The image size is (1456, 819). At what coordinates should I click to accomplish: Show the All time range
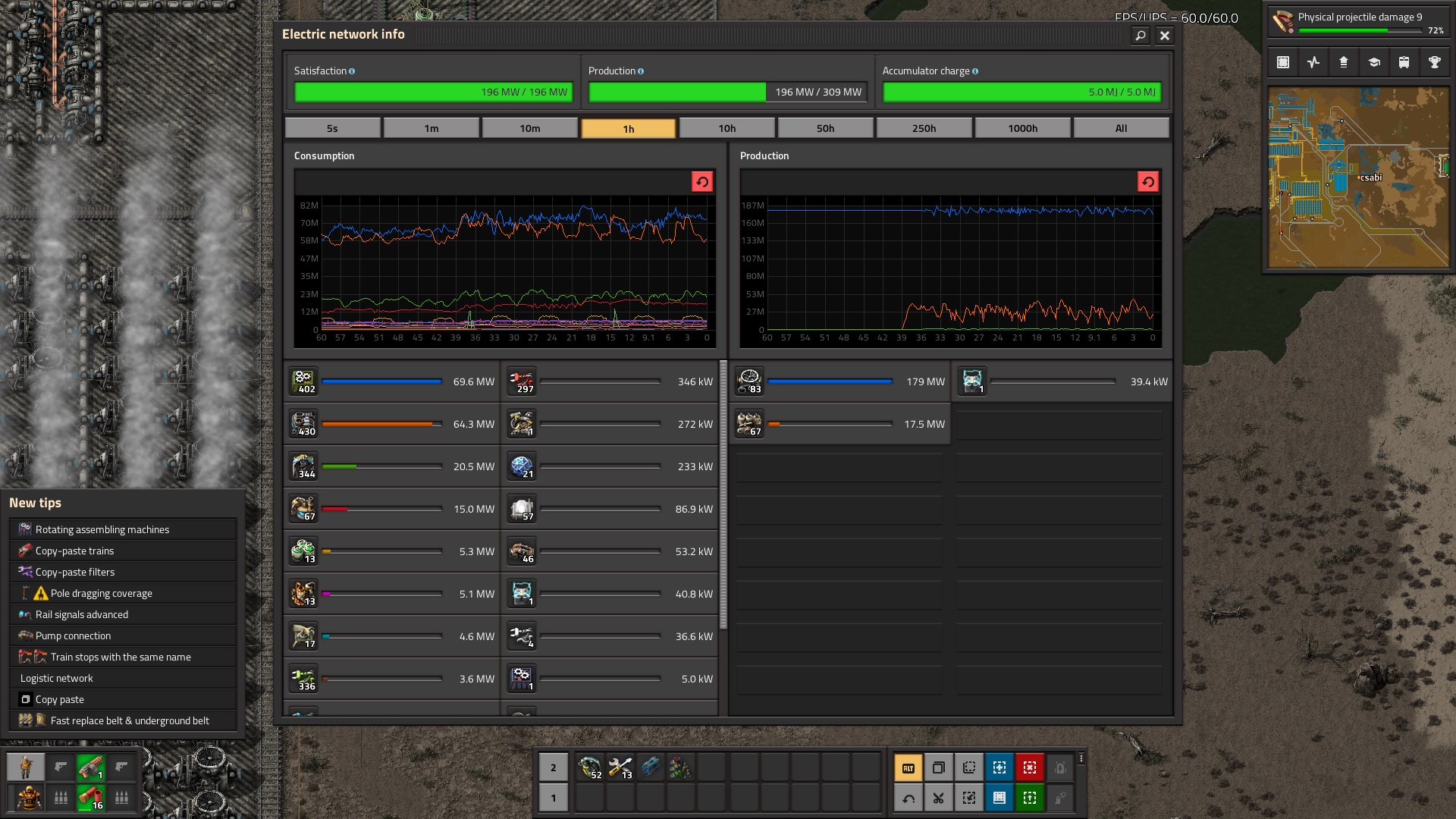pos(1121,128)
